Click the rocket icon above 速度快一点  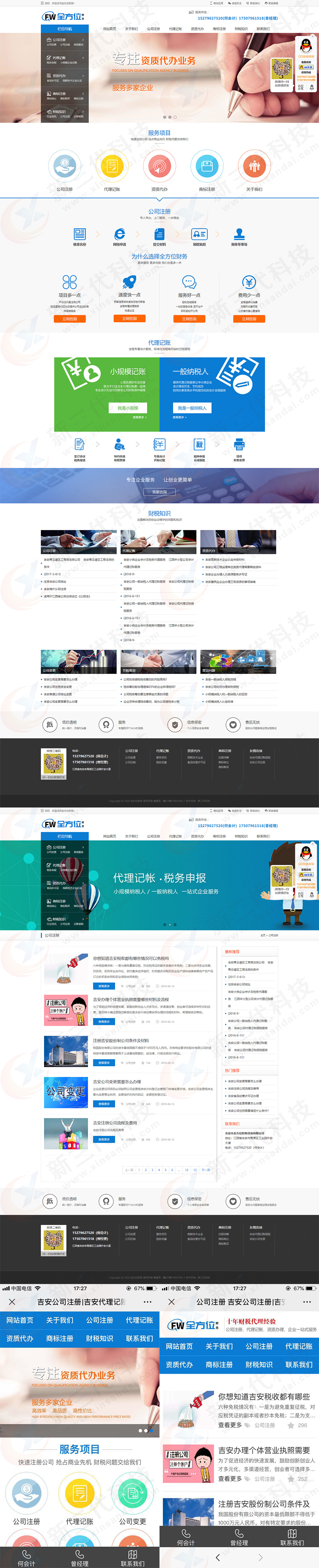(x=130, y=282)
